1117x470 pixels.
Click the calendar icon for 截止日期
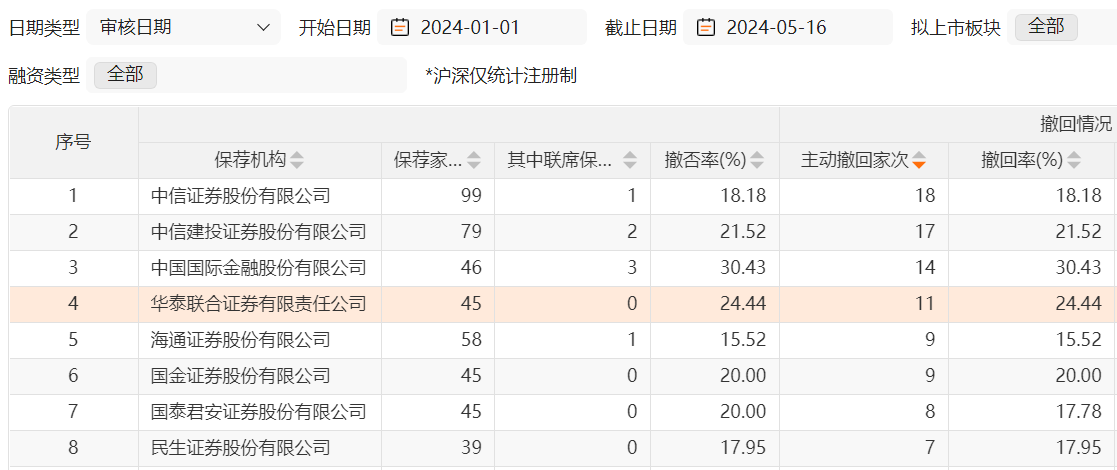(706, 28)
